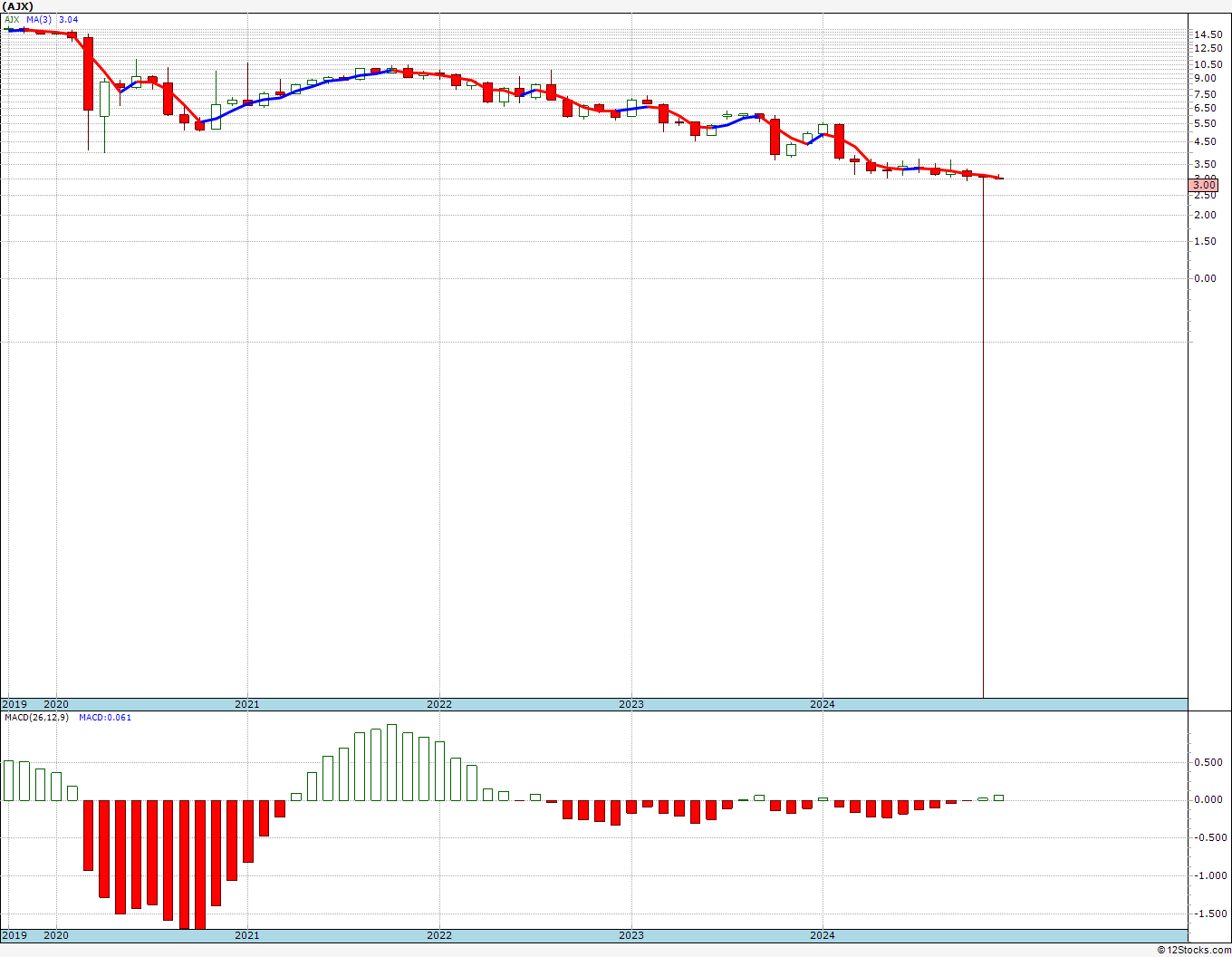Viewport: 1232px width, 957px height.
Task: Select the 5.50 price axis label
Action: 1206,123
